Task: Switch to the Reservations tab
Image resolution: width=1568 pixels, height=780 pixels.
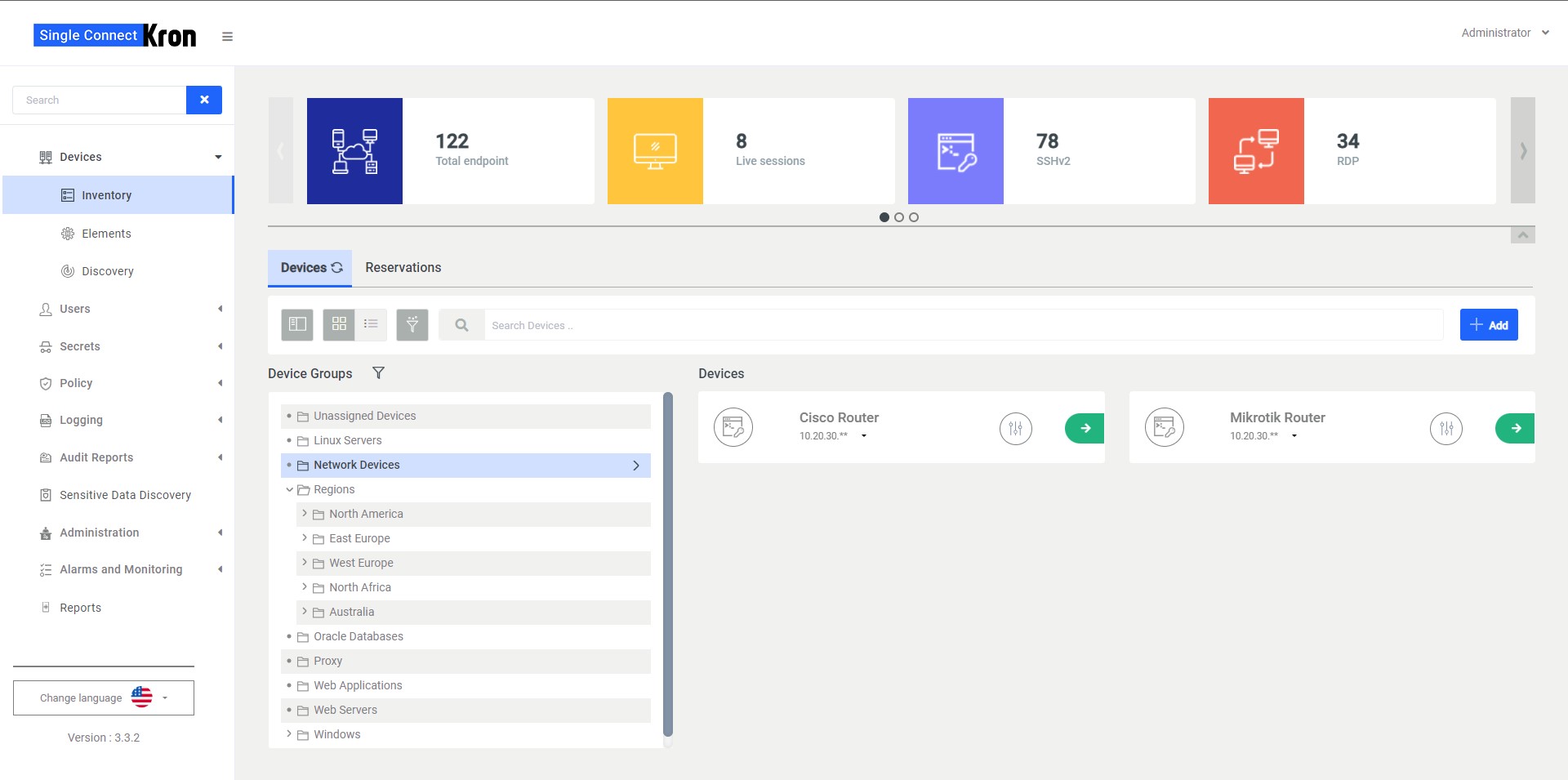Action: pos(403,267)
